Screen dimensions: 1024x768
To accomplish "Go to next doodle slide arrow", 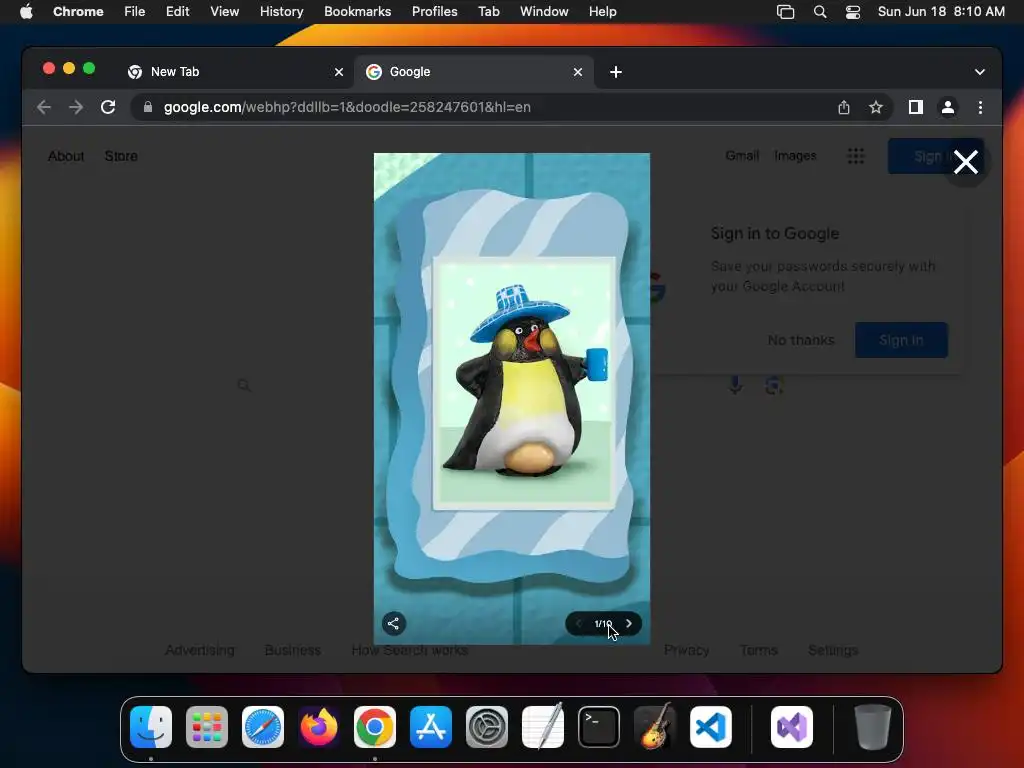I will point(629,624).
